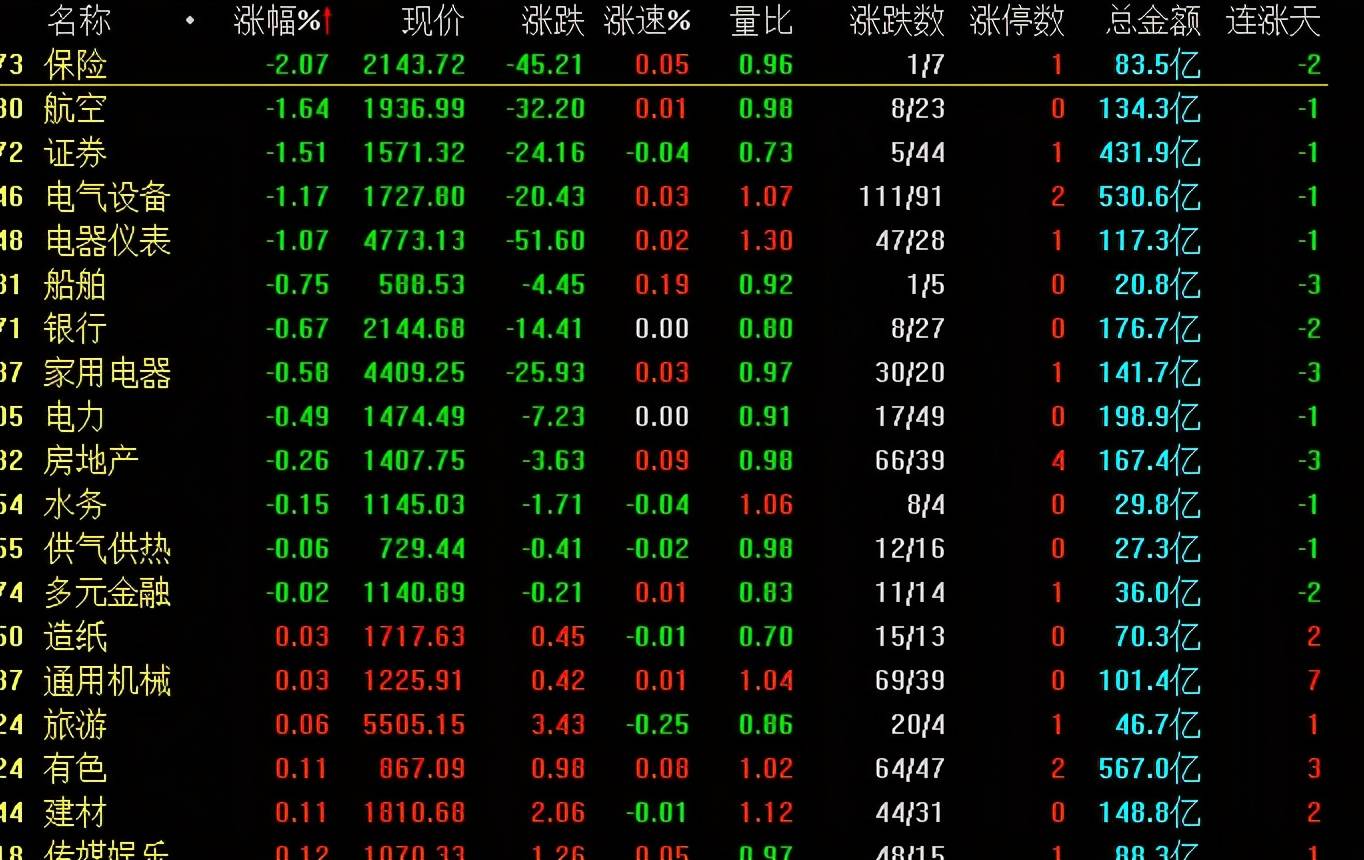
Task: Open the 通用机械 sector
Action: click(x=107, y=680)
